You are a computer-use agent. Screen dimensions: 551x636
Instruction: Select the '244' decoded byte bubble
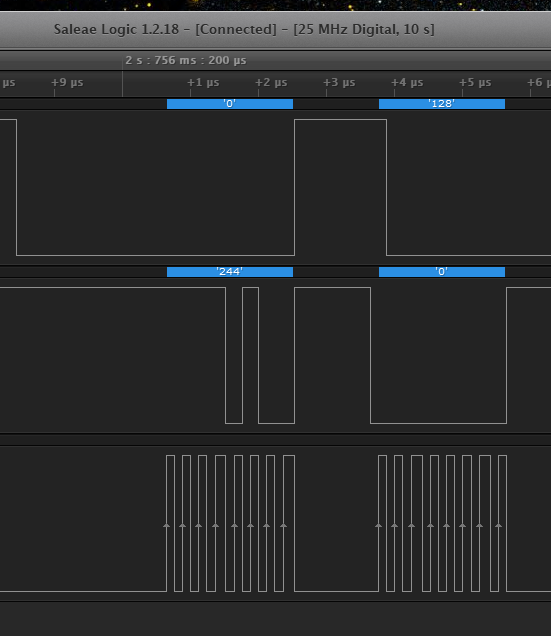(230, 271)
